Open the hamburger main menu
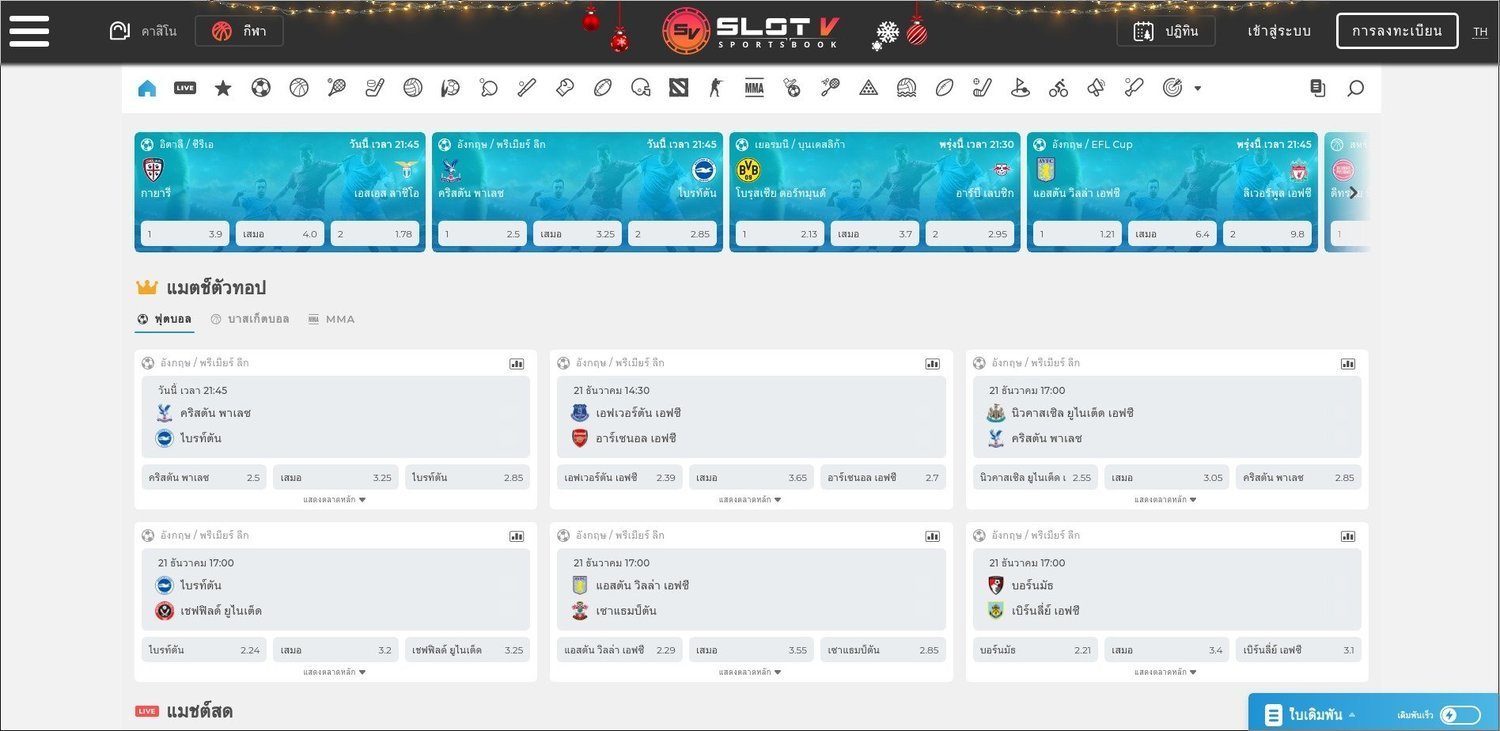Image resolution: width=1500 pixels, height=731 pixels. pyautogui.click(x=29, y=31)
